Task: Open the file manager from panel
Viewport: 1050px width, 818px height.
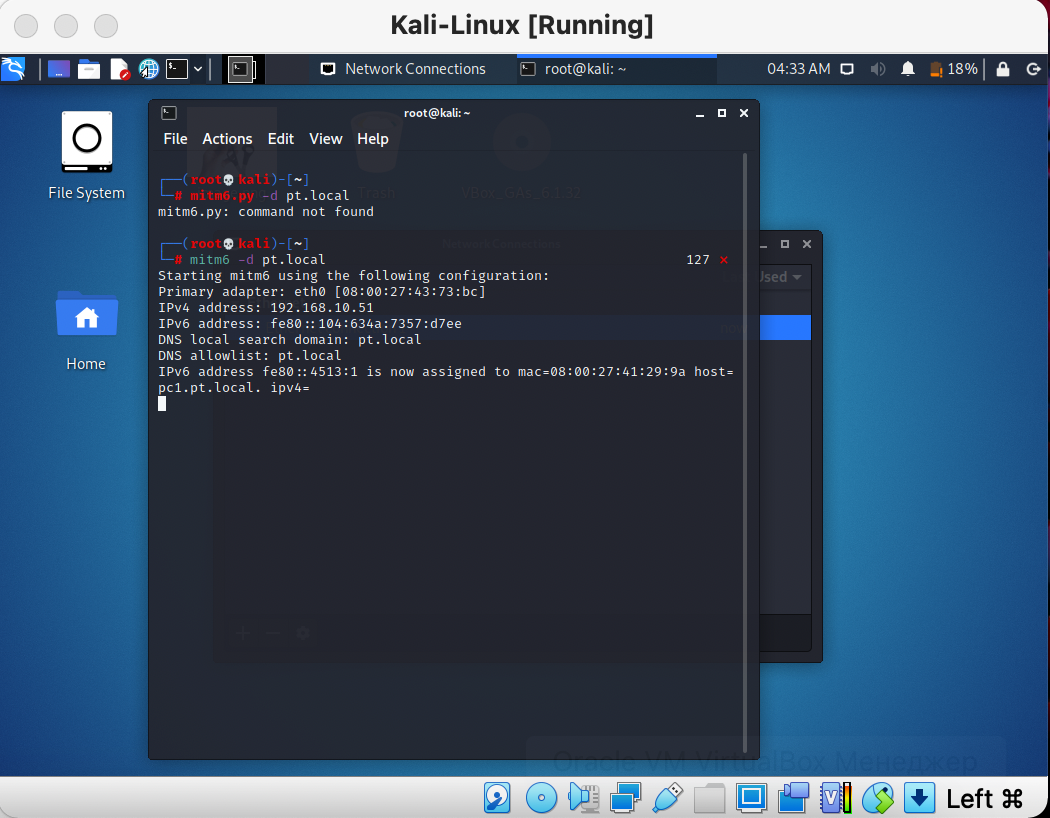Action: click(x=88, y=69)
